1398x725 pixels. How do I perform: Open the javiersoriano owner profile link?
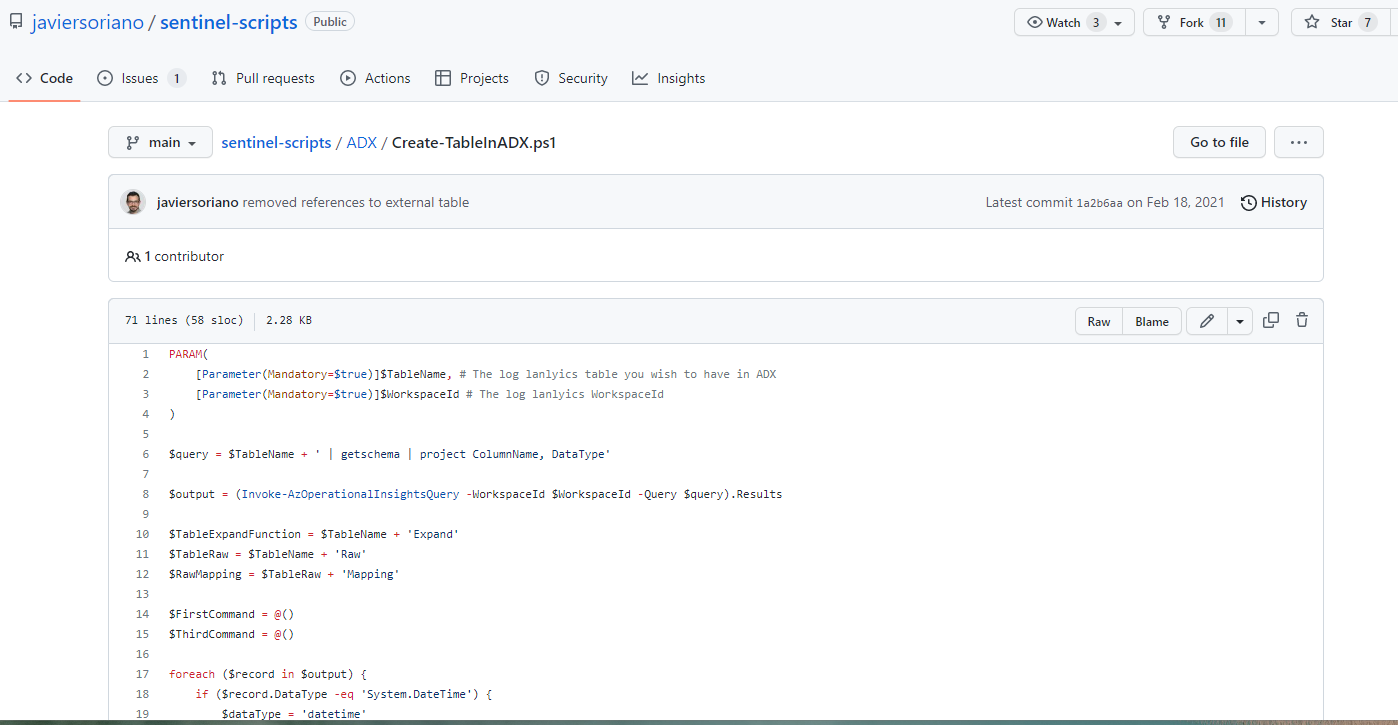(87, 22)
